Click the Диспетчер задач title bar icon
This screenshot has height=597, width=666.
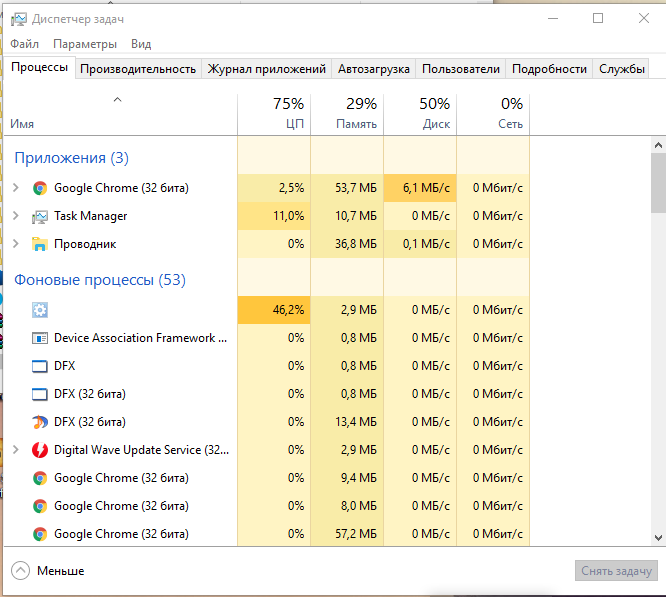tap(18, 20)
